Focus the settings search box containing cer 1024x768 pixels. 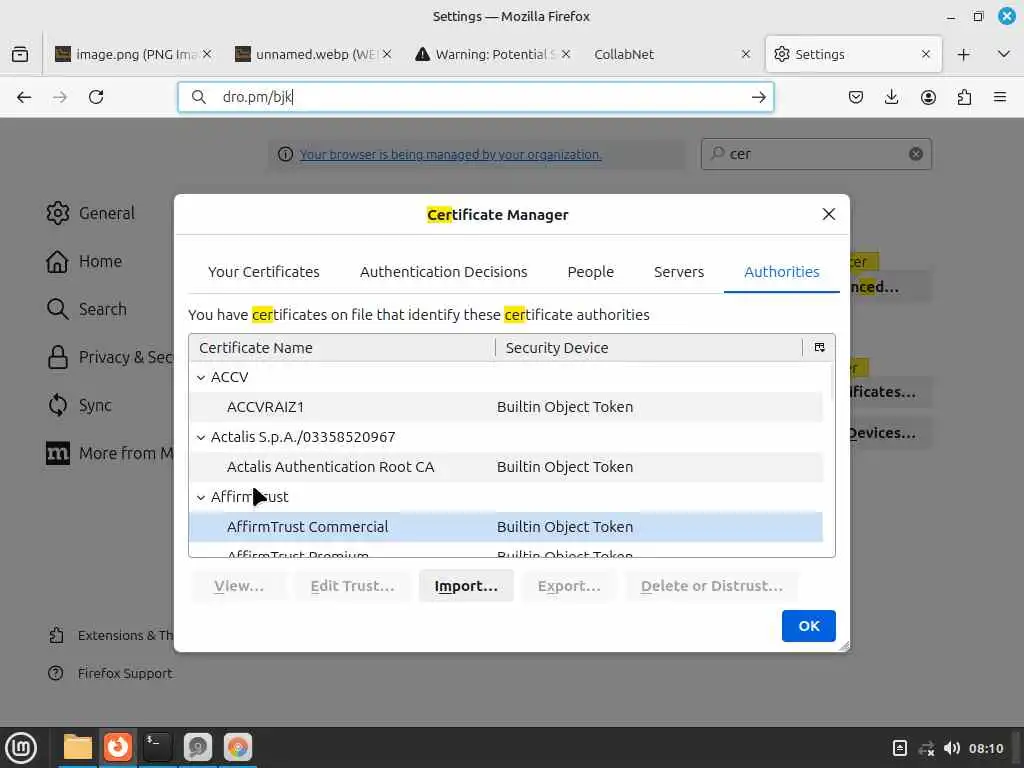pyautogui.click(x=816, y=154)
